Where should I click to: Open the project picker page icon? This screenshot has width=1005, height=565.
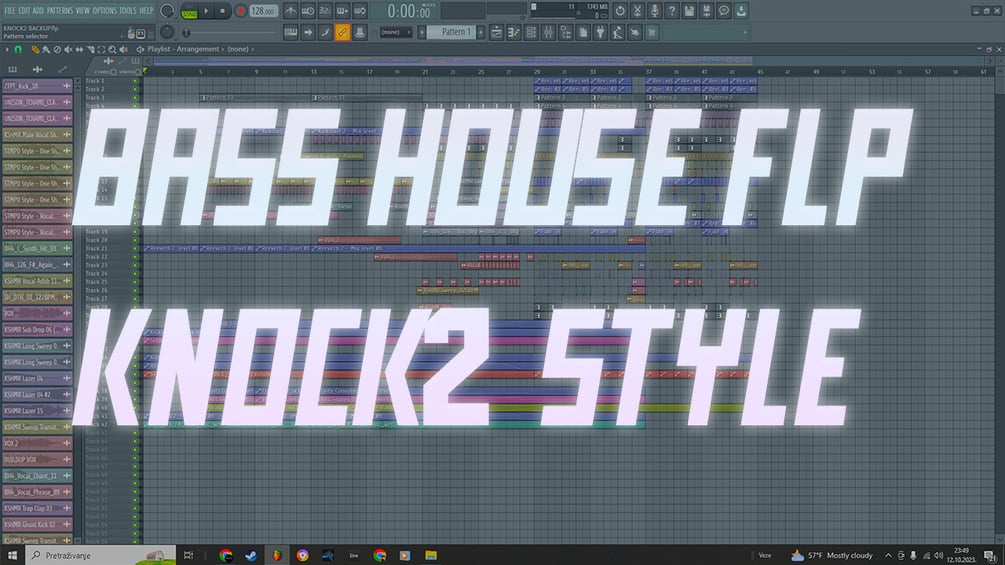point(583,32)
